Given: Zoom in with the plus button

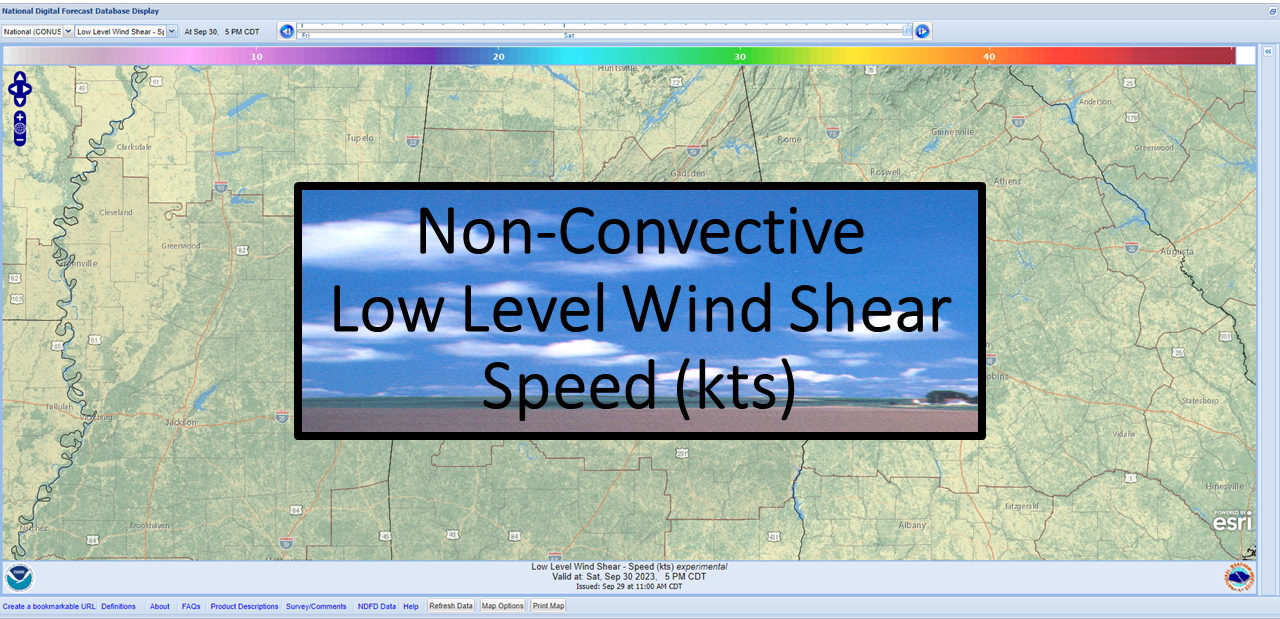Looking at the screenshot, I should [20, 117].
